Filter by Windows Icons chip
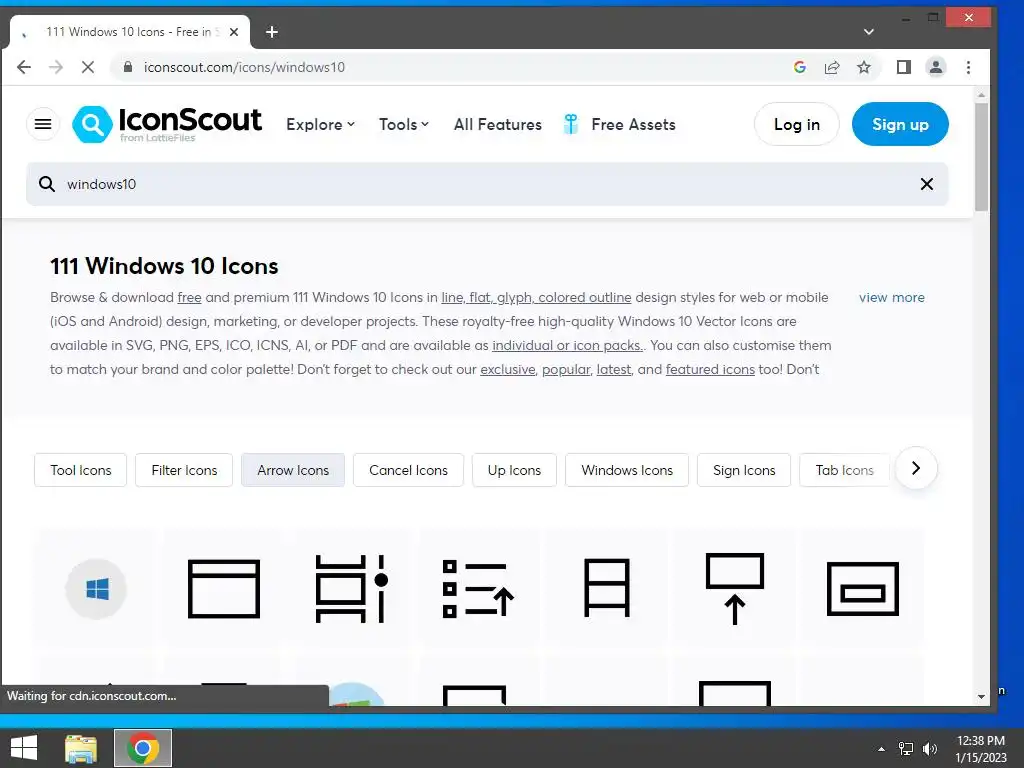Screen dimensions: 1024x768 click(x=627, y=470)
